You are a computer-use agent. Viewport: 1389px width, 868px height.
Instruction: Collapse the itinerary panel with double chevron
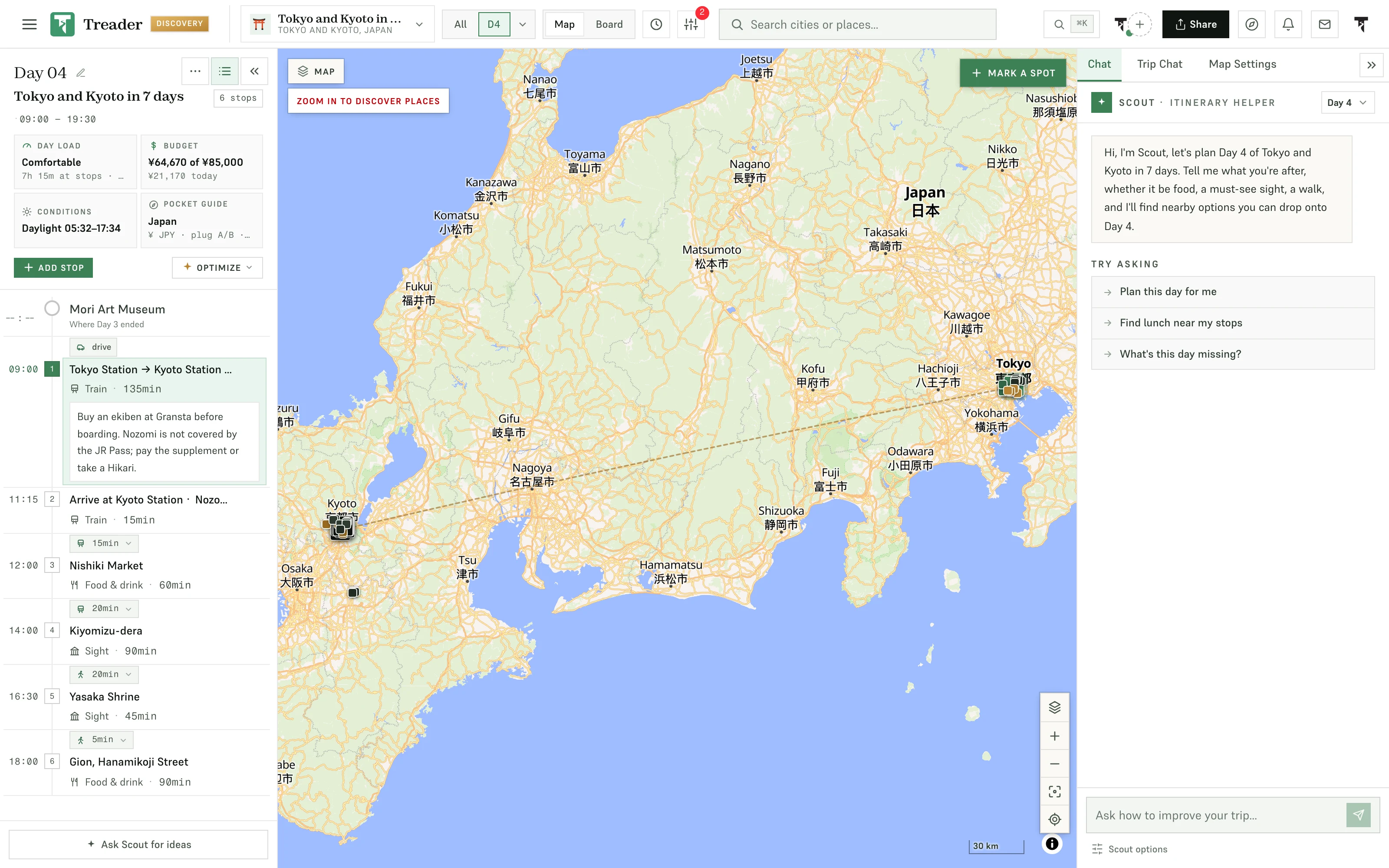[254, 71]
